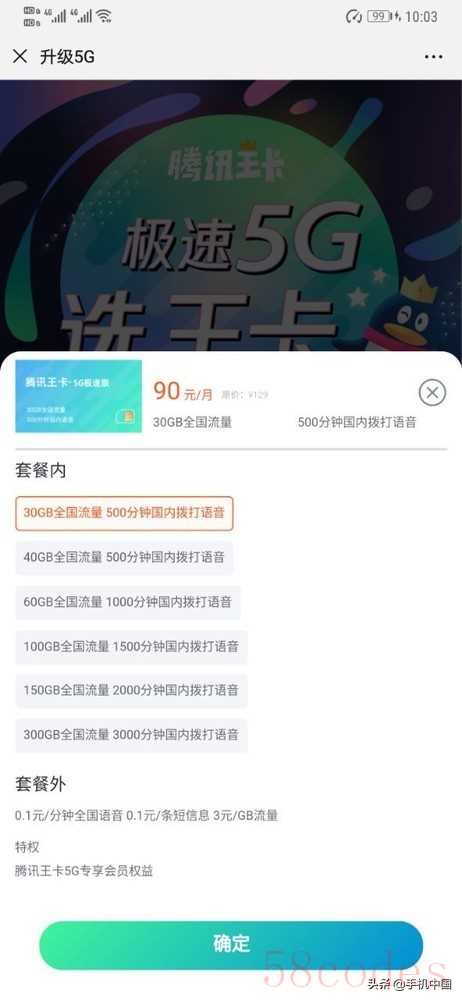Screen dimensions: 462x1000
Task: Select 40GB全国流量 500分钟 plan option
Action: [124, 557]
